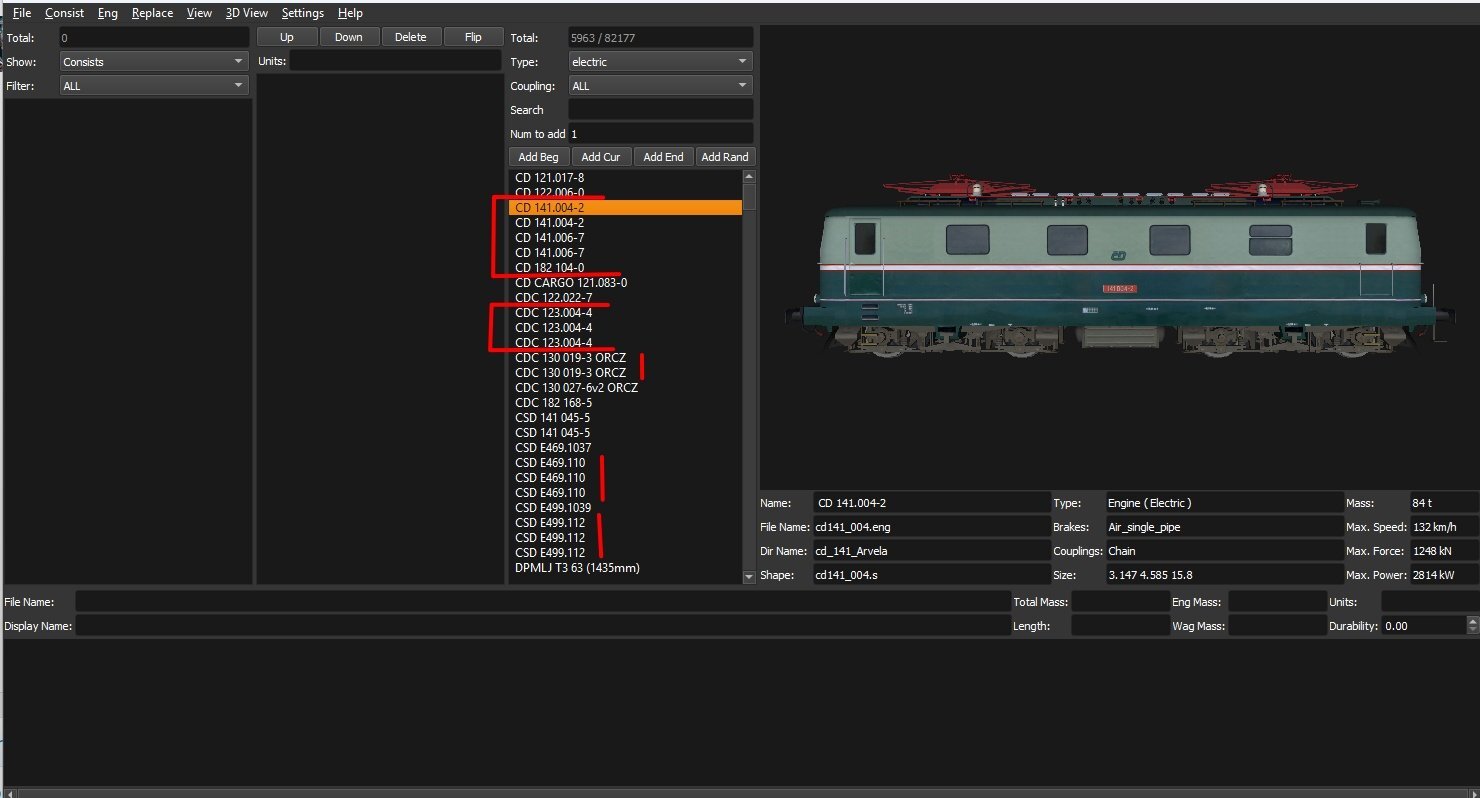Click the Flip button
The image size is (1480, 798).
(x=474, y=37)
